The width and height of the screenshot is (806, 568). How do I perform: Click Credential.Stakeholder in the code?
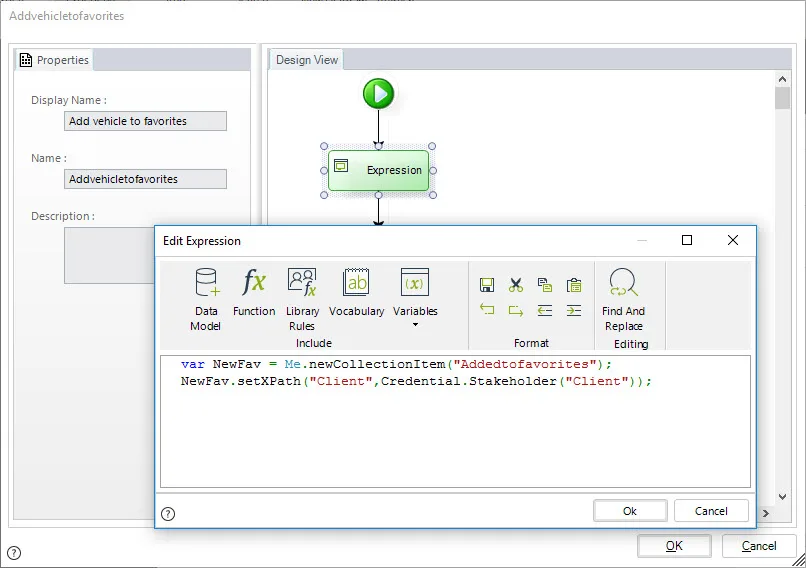coord(469,381)
